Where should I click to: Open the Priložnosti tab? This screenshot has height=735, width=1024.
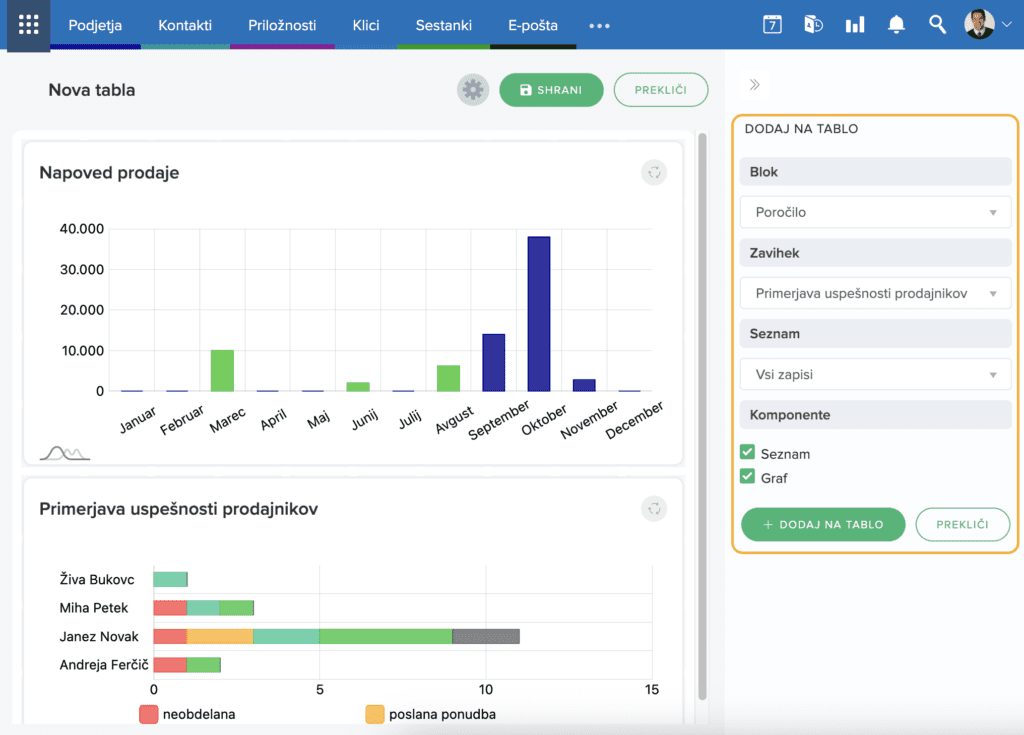(282, 25)
